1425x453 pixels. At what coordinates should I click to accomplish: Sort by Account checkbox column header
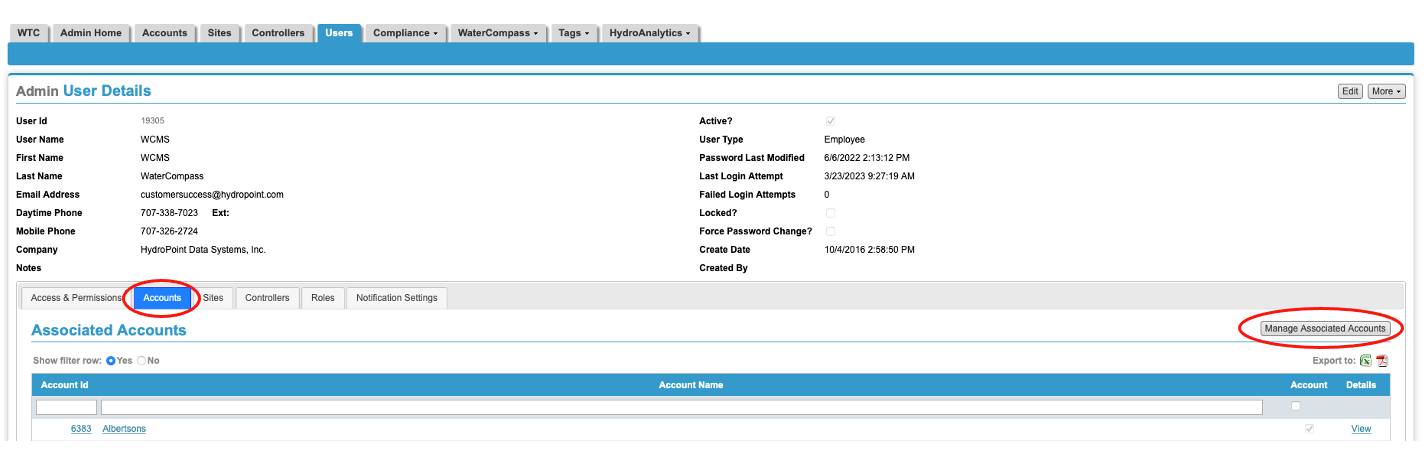coord(1309,385)
